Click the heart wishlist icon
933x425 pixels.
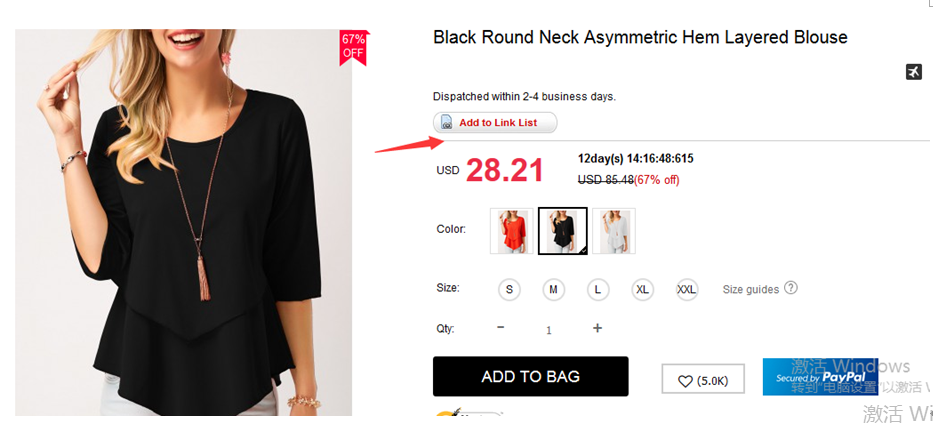[x=685, y=381]
